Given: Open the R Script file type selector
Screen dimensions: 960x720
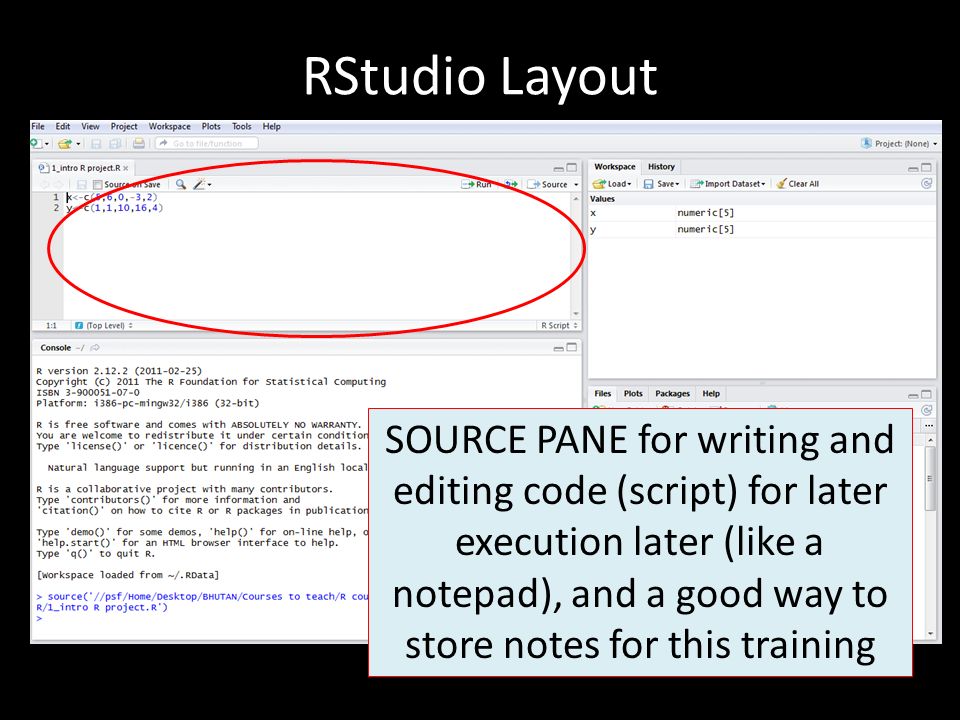Looking at the screenshot, I should 560,326.
